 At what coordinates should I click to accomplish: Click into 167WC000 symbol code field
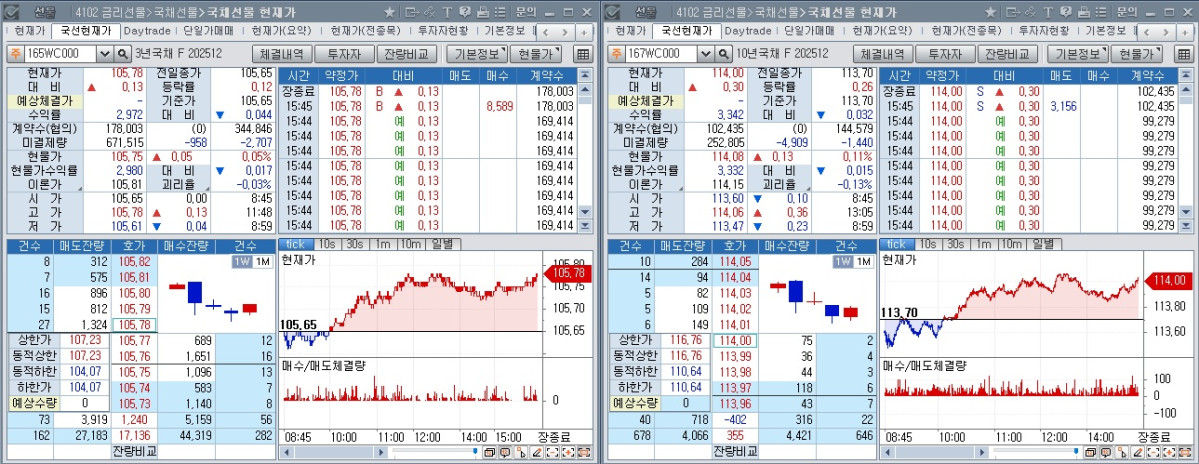tap(661, 54)
